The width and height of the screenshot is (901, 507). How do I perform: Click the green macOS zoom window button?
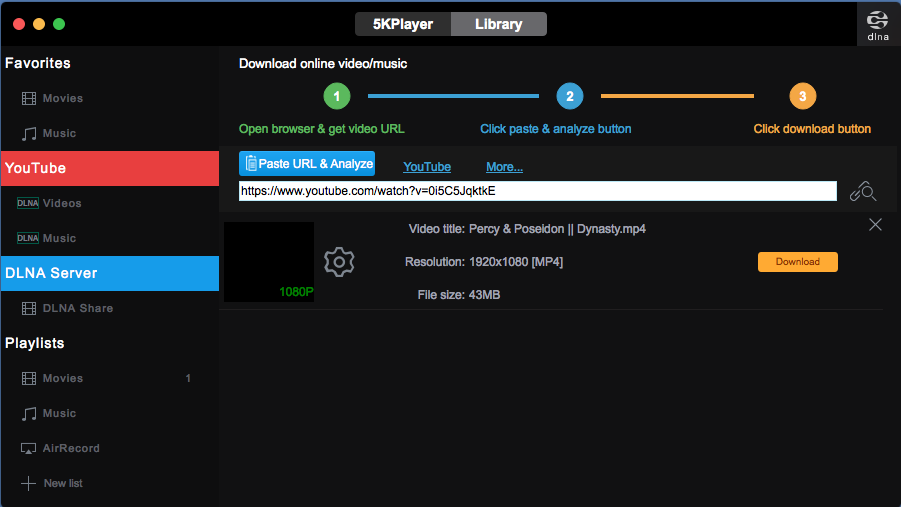(x=59, y=24)
